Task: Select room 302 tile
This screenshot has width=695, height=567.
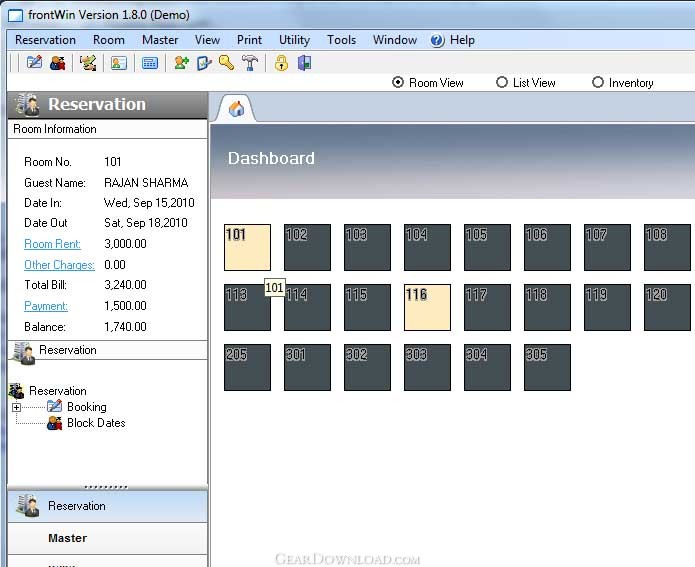Action: pyautogui.click(x=367, y=368)
